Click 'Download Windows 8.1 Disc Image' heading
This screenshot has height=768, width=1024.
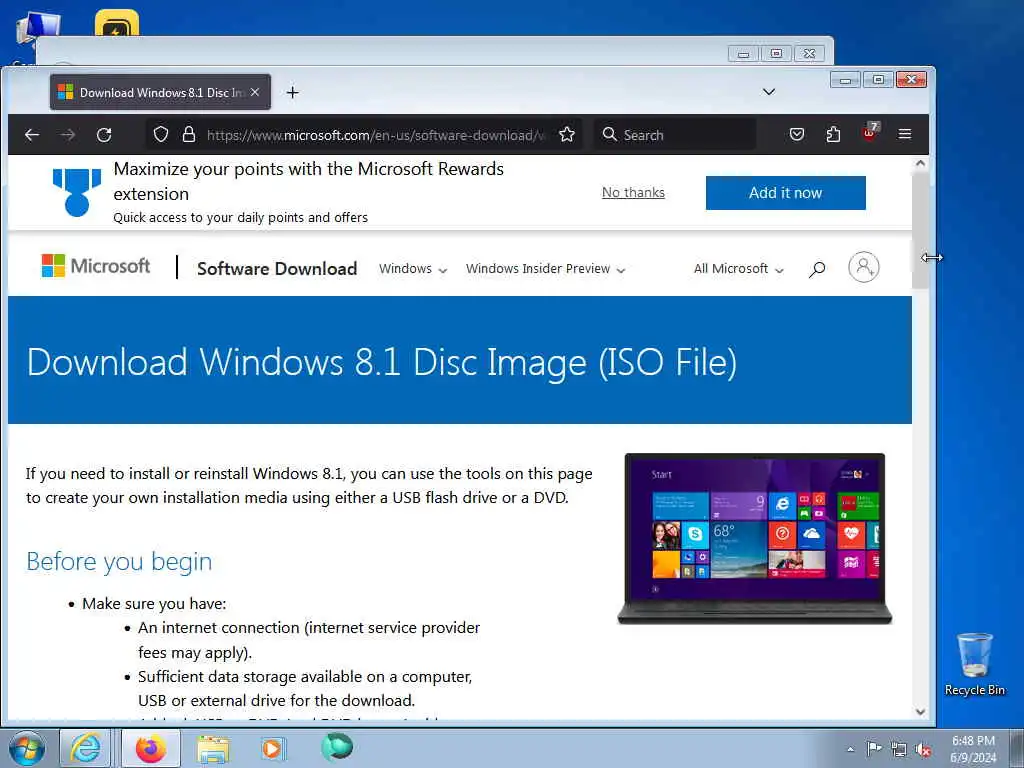[381, 362]
